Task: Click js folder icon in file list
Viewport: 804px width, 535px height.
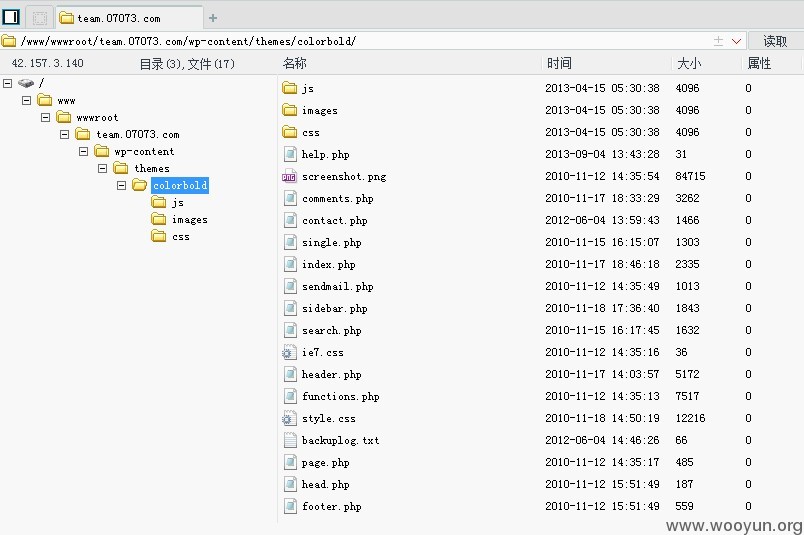Action: (290, 88)
